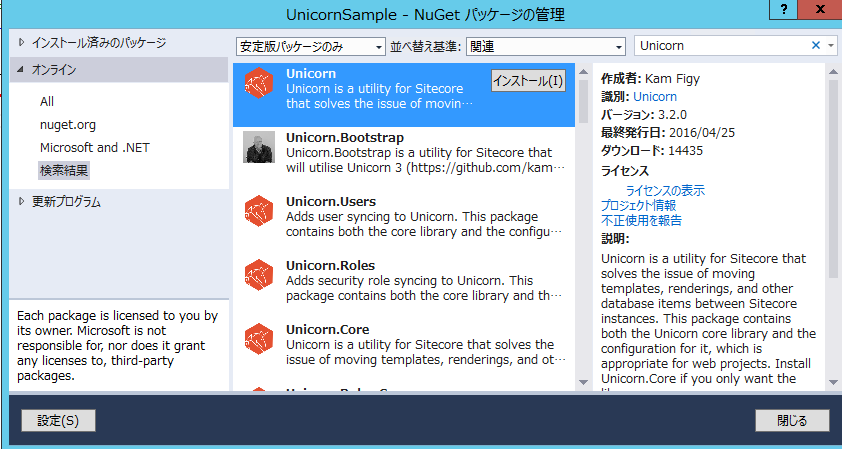Image resolution: width=842 pixels, height=449 pixels.
Task: Click the details pane scrollbar up arrow
Action: click(x=833, y=71)
